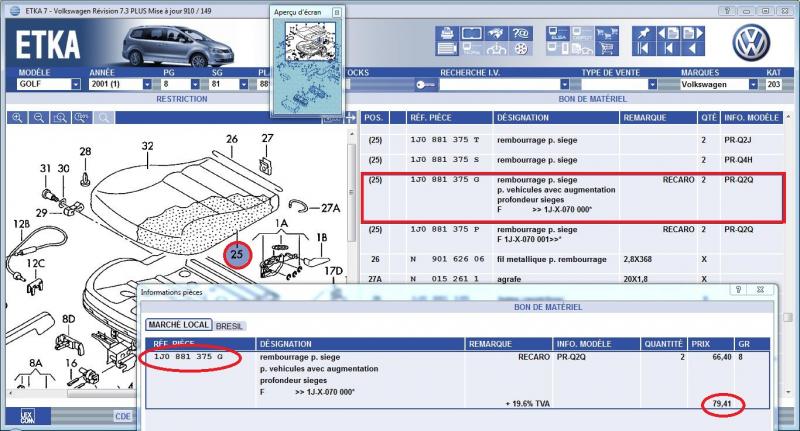
Task: Open the ELSA monitor icon
Action: [x=558, y=33]
